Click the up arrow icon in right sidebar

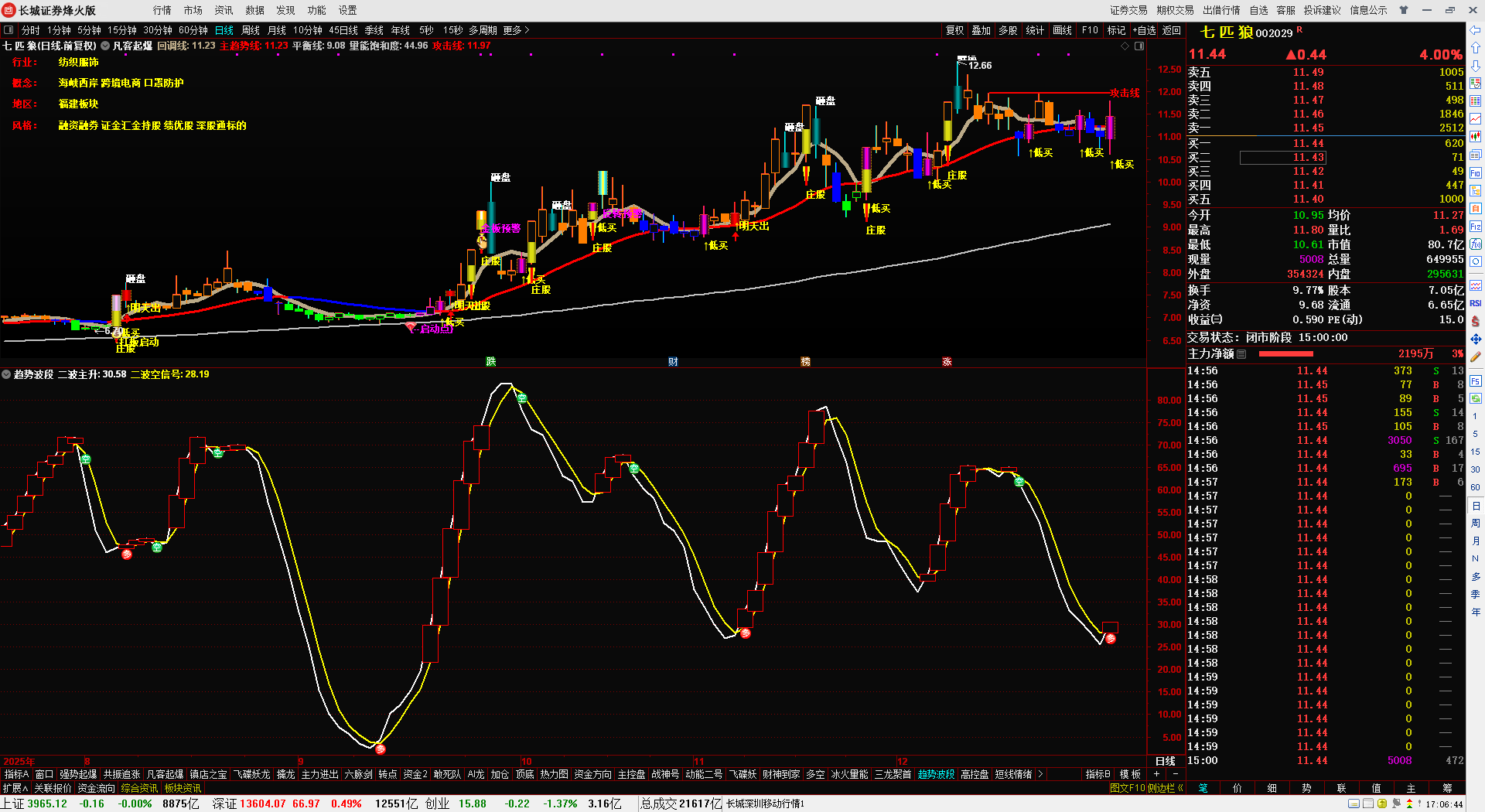click(1476, 49)
